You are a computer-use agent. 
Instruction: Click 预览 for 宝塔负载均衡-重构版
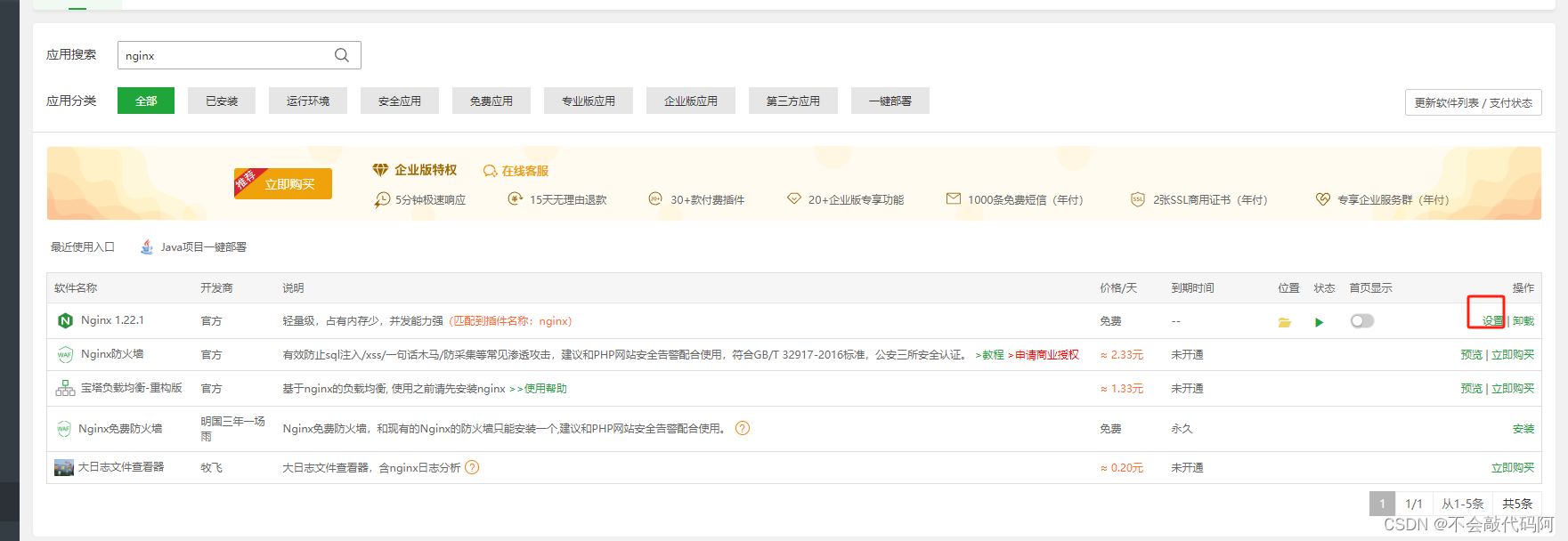tap(1472, 389)
